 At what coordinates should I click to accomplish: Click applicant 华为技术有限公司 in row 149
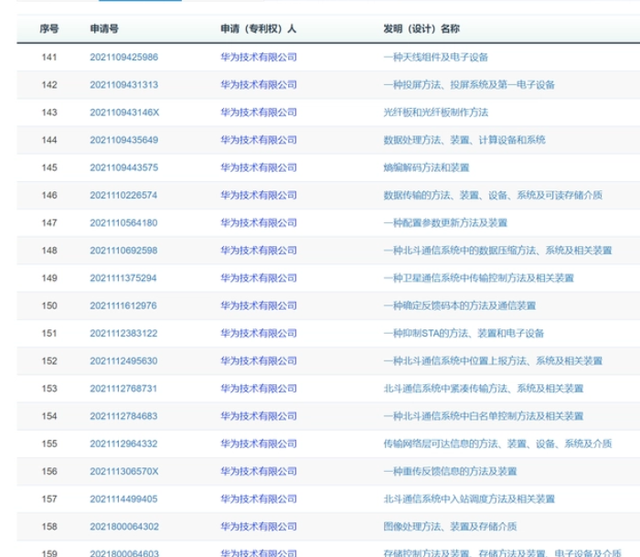coord(259,278)
